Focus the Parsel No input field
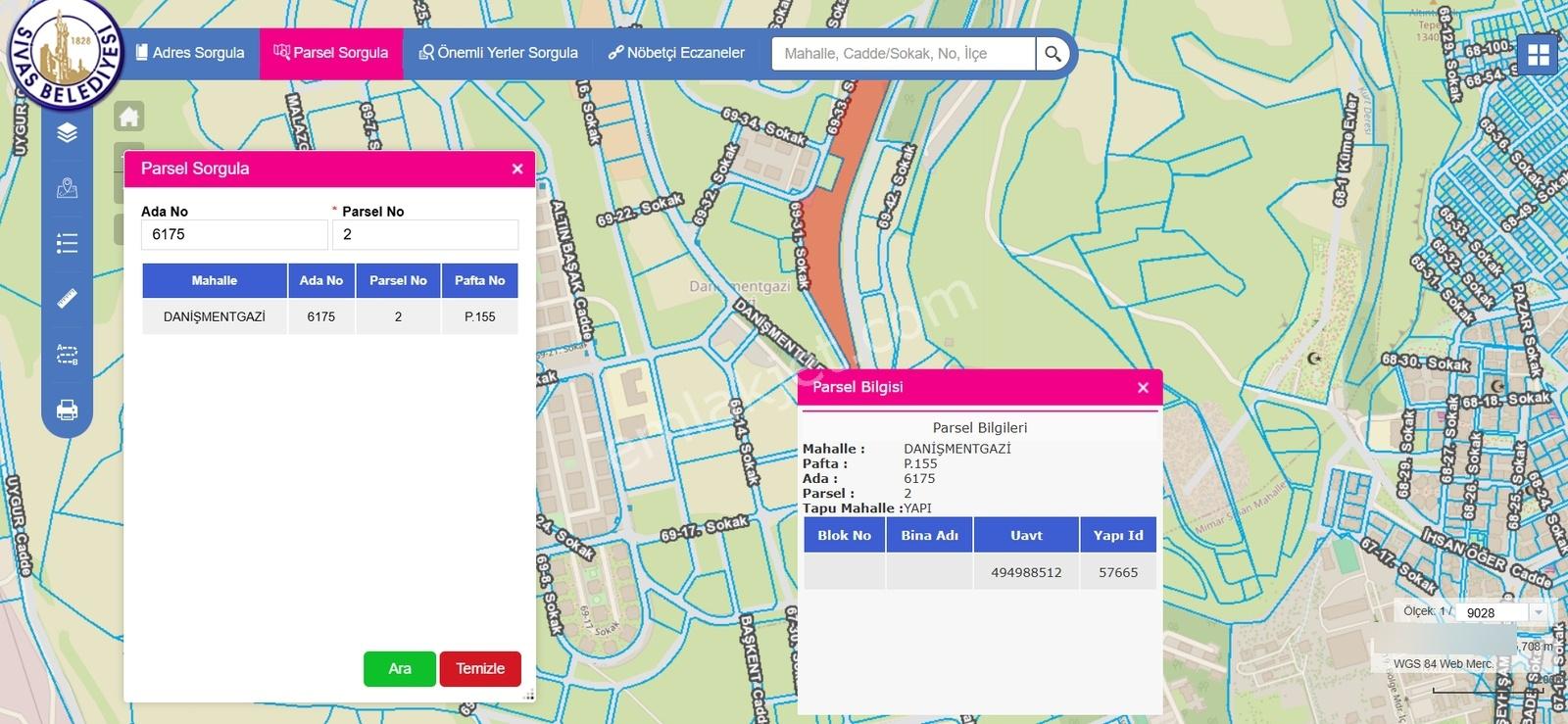This screenshot has height=724, width=1568. [425, 234]
